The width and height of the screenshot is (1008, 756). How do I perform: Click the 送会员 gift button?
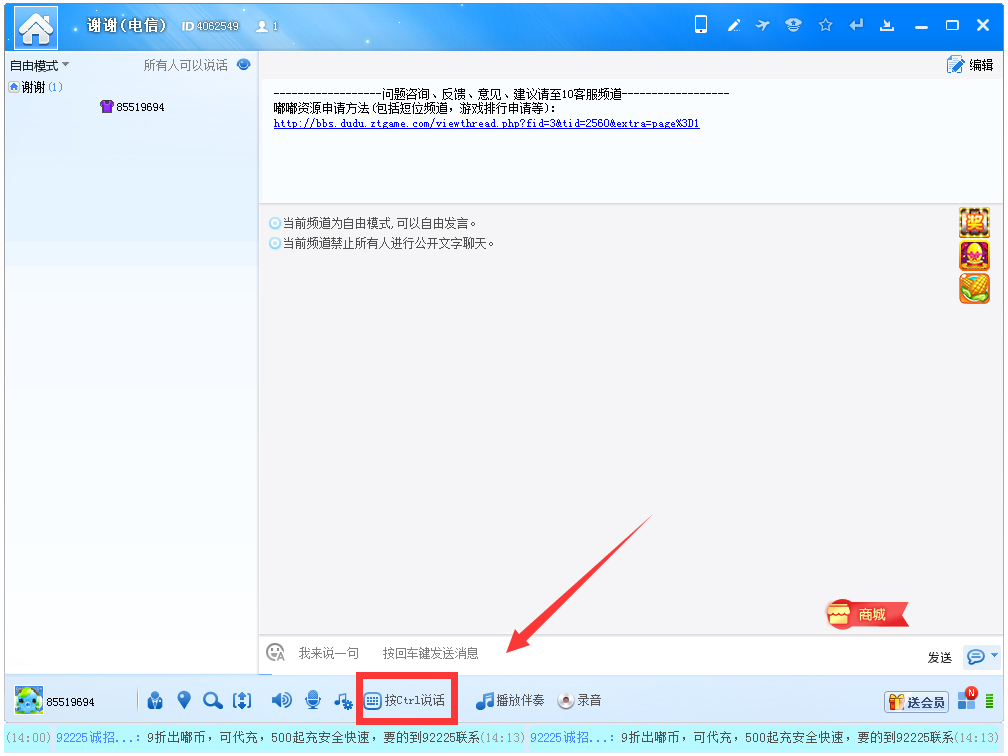[x=916, y=702]
